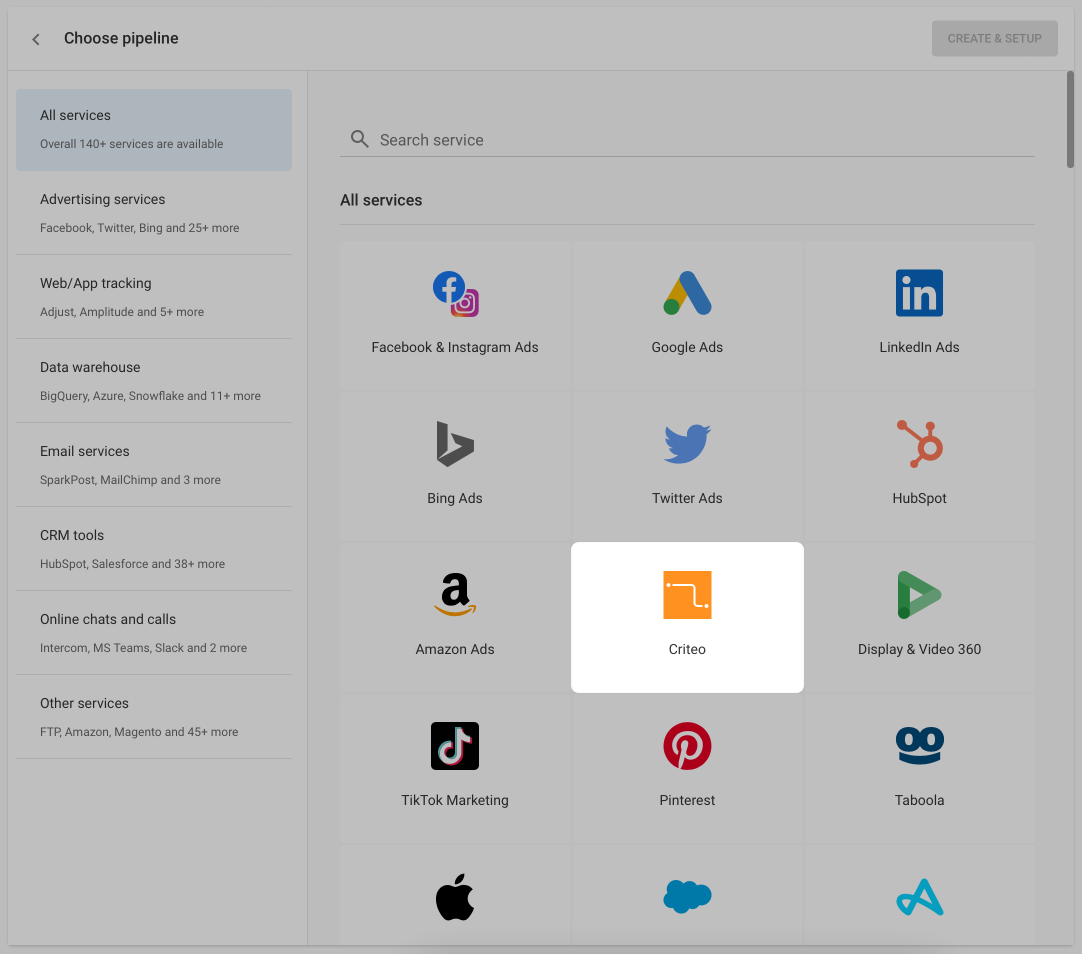Click the TikTok Marketing label
This screenshot has width=1082, height=954.
455,800
